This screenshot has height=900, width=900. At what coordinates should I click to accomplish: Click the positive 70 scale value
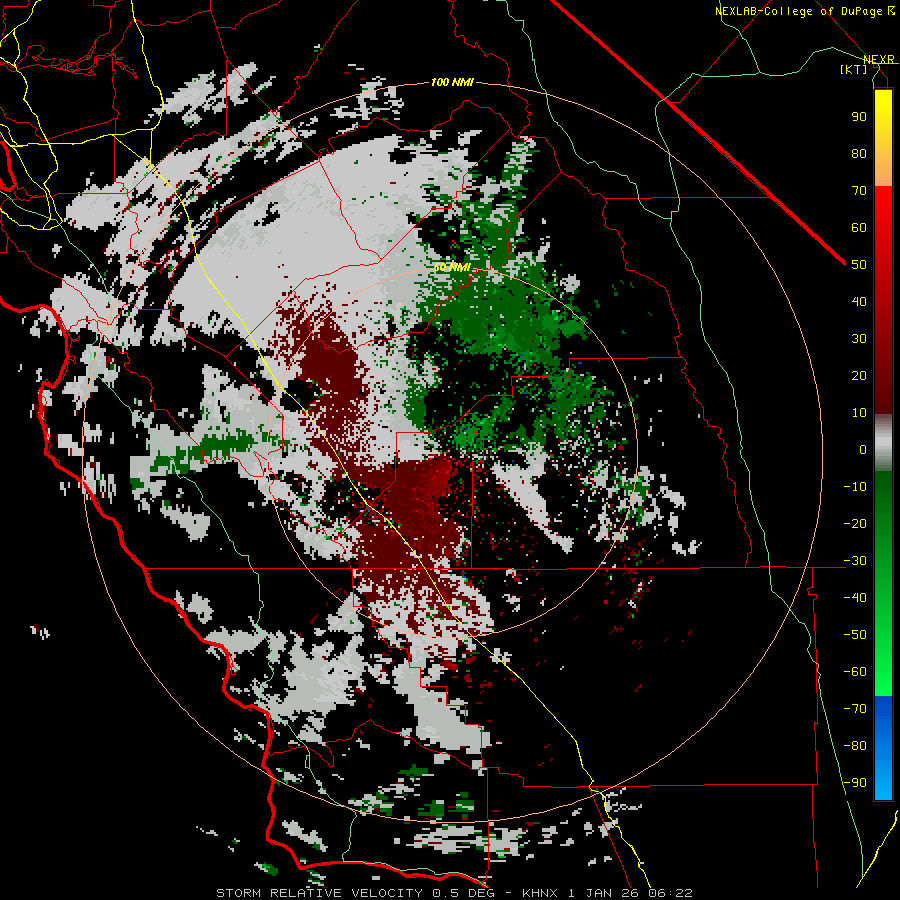pyautogui.click(x=859, y=191)
